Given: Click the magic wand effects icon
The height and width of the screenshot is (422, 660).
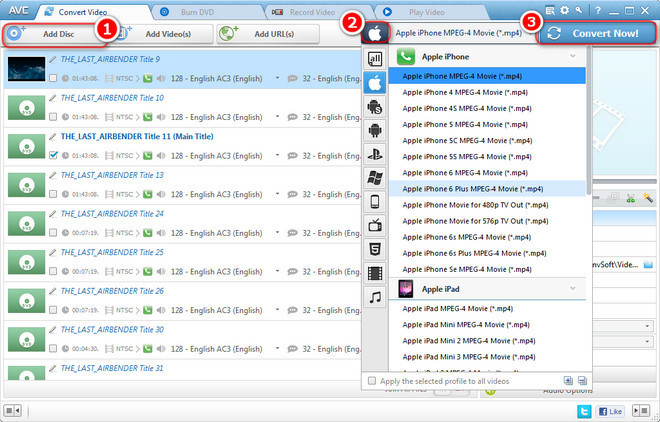Looking at the screenshot, I should 648,198.
